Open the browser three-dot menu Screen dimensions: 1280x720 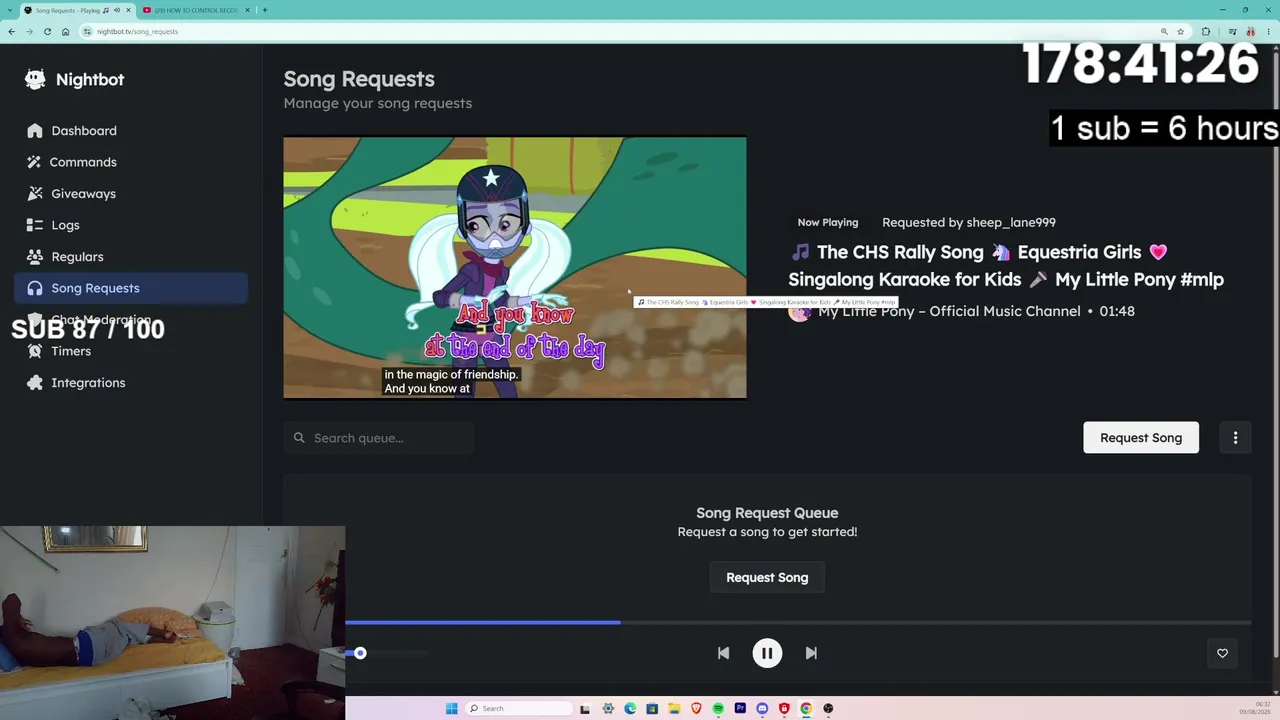[1269, 31]
